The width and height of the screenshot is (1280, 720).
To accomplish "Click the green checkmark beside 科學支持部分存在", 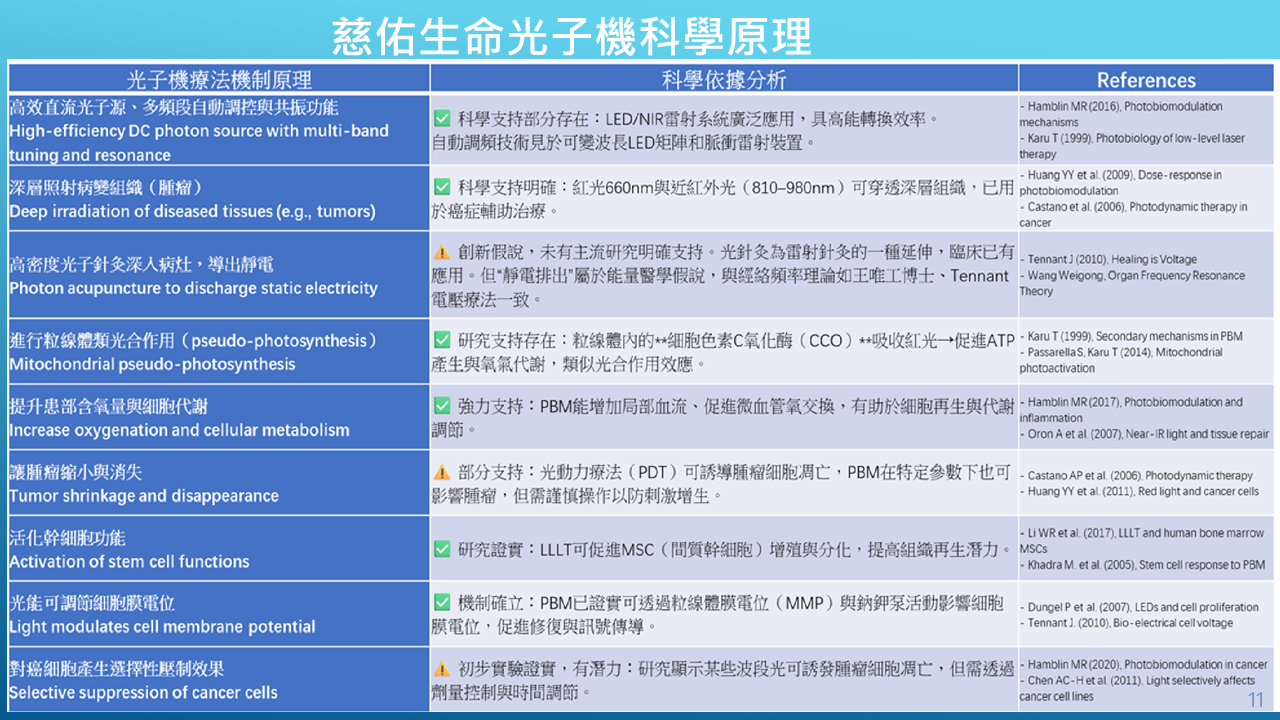I will pyautogui.click(x=442, y=120).
